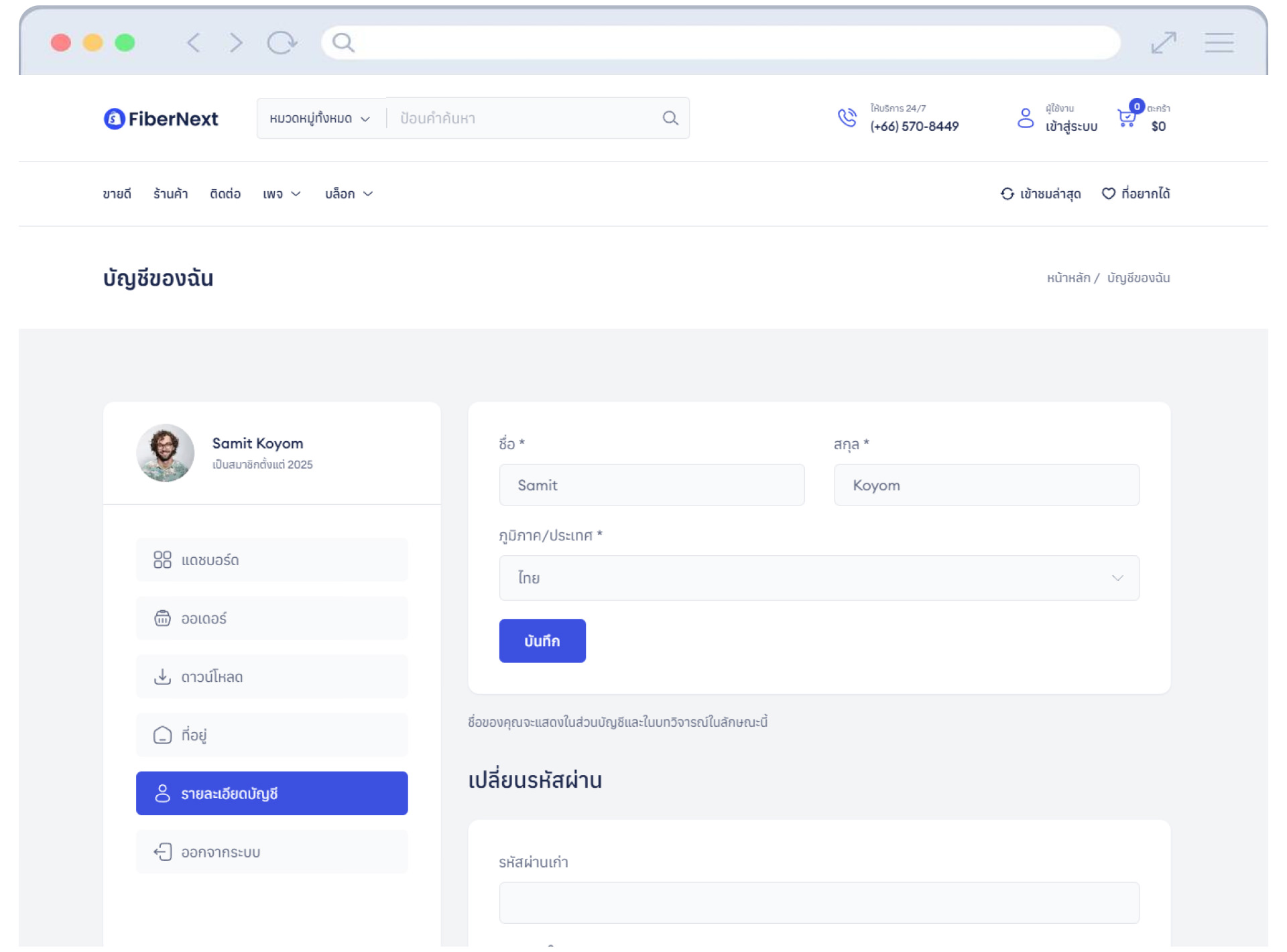The image size is (1287, 952).
Task: Click the phone support icon
Action: click(x=847, y=117)
